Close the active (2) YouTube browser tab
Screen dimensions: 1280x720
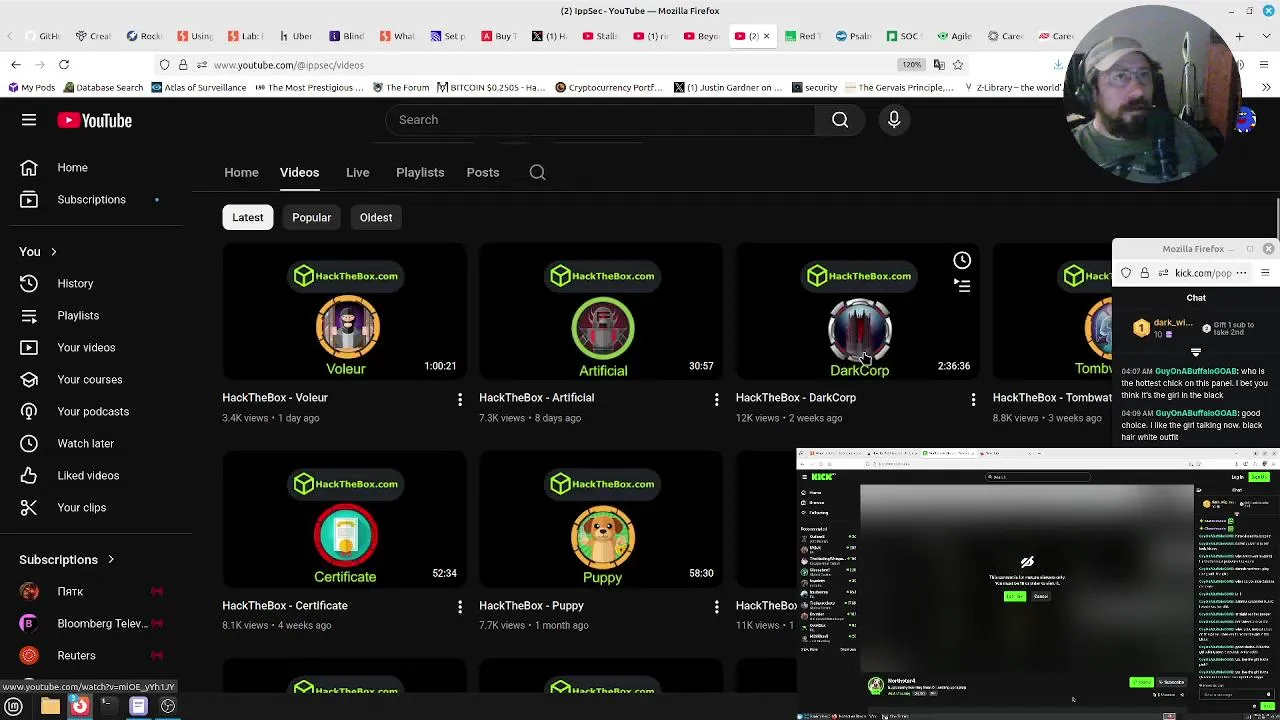pyautogui.click(x=767, y=36)
